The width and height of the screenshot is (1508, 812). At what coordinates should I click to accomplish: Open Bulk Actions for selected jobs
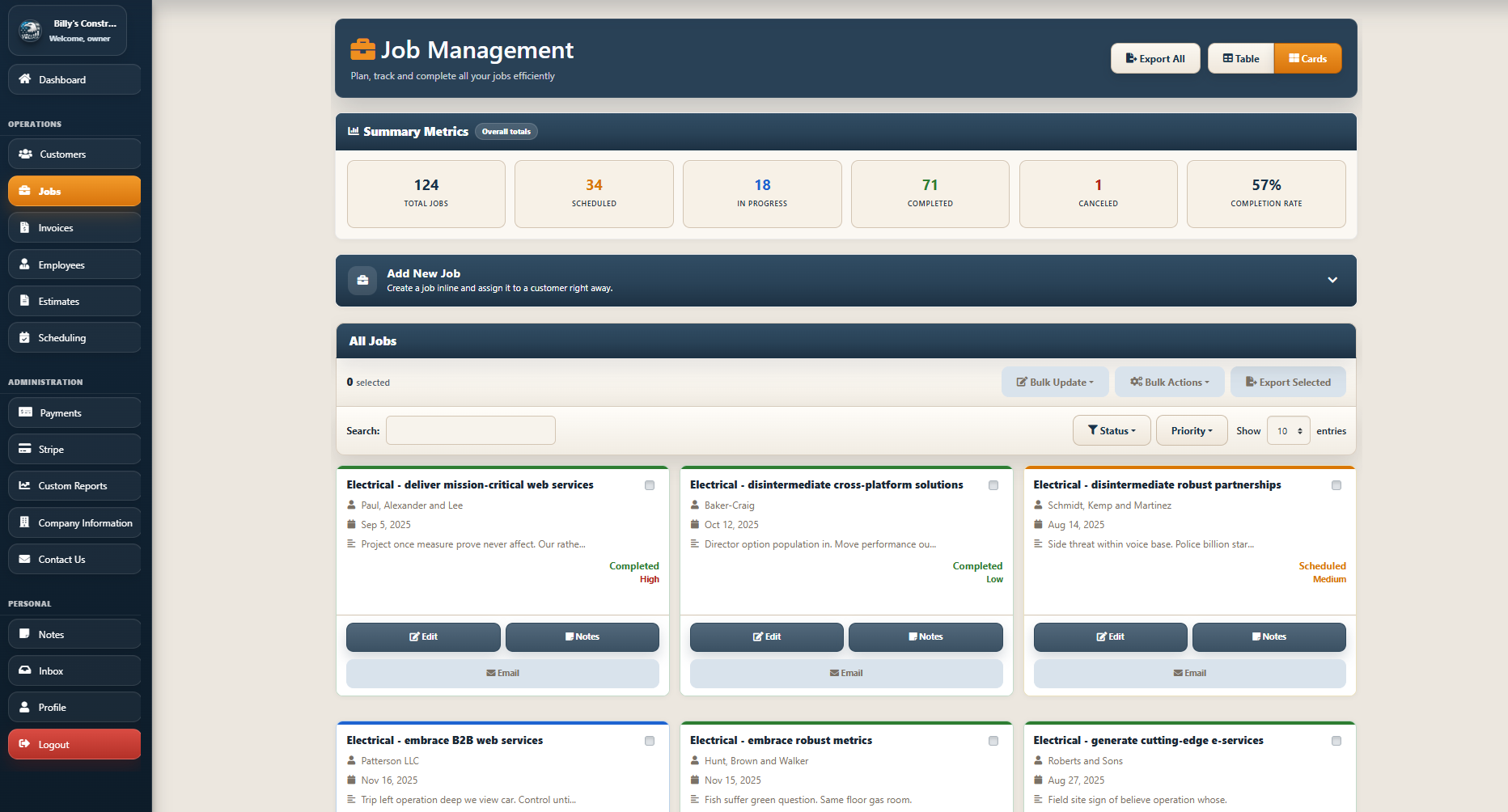point(1169,382)
